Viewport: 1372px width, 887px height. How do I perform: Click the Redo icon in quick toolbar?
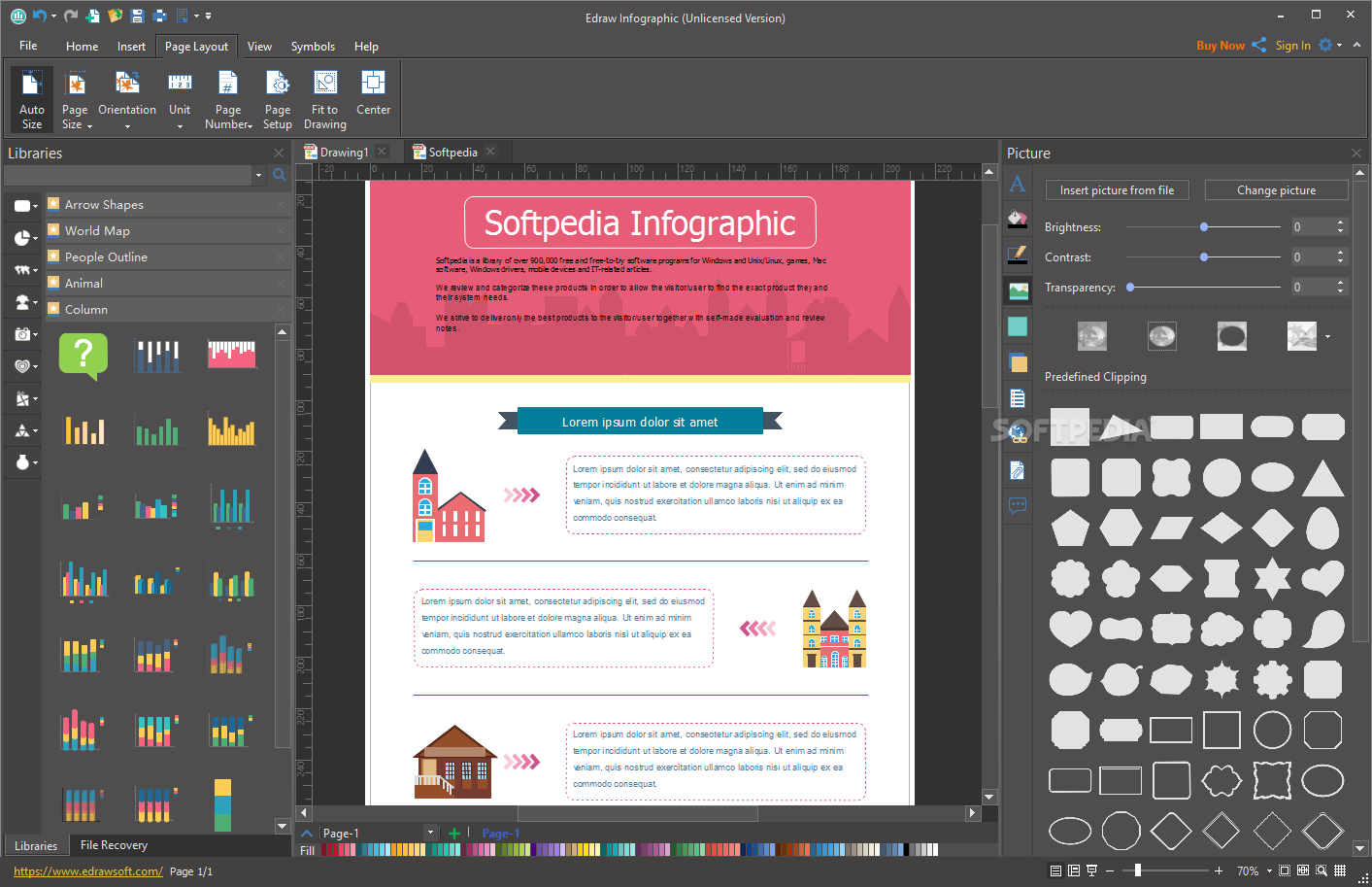tap(71, 16)
